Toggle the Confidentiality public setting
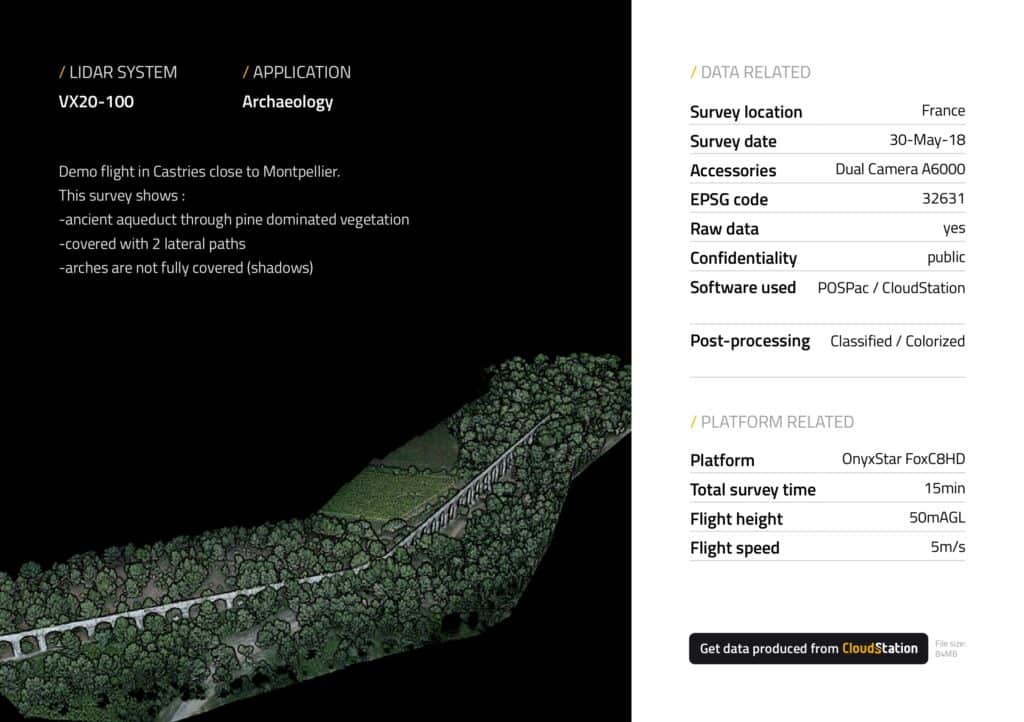This screenshot has height=722, width=1024. coord(946,257)
